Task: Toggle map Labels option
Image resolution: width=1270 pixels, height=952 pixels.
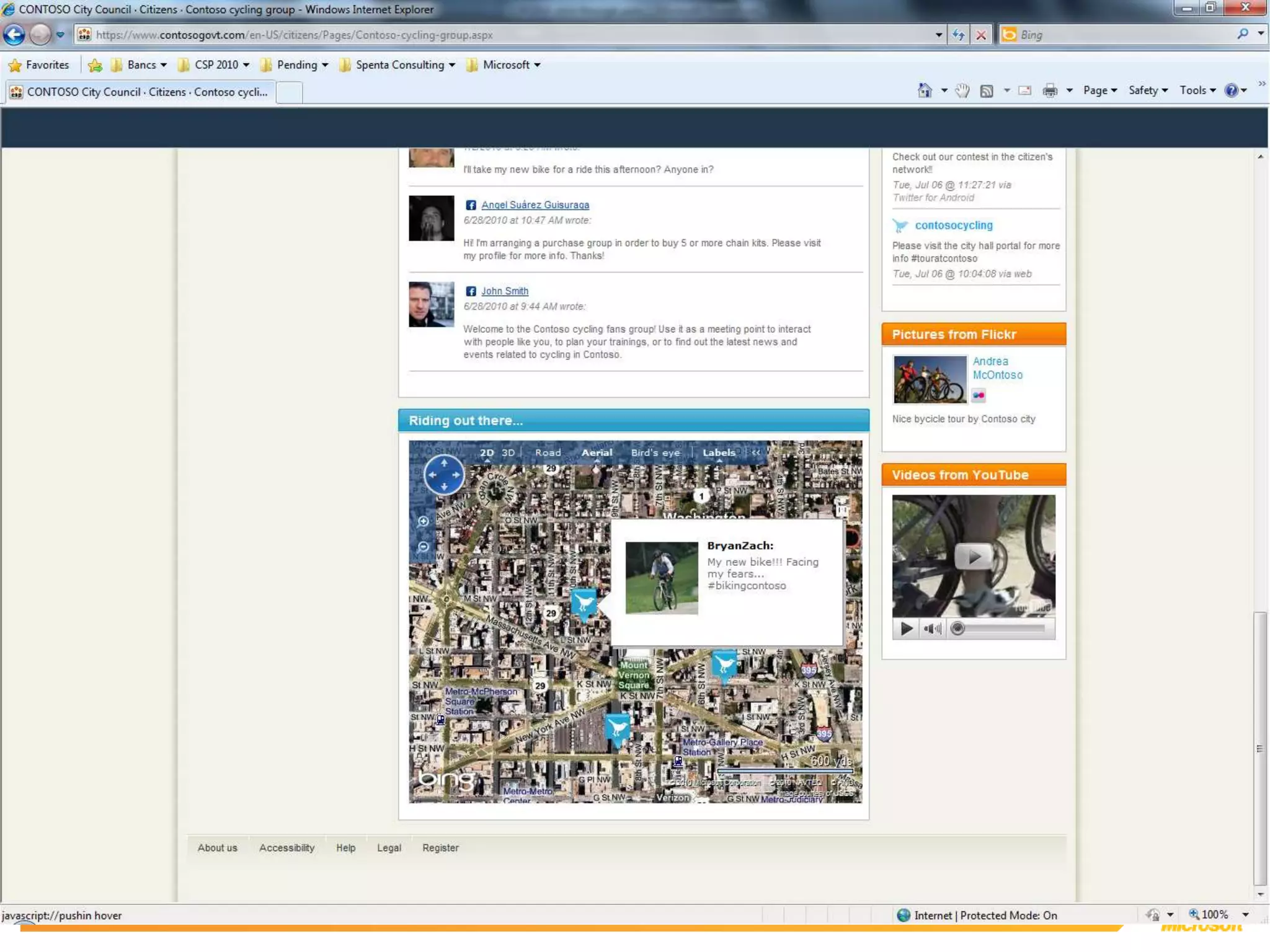Action: (719, 453)
